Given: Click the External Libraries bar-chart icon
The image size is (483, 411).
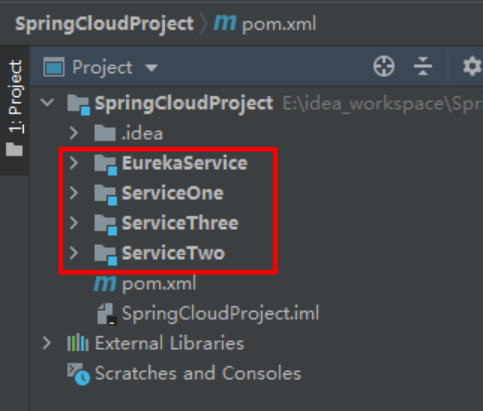Looking at the screenshot, I should tap(78, 343).
